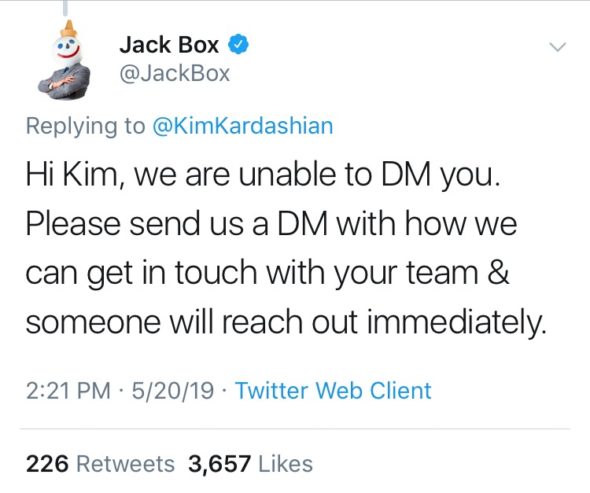The height and width of the screenshot is (493, 590).
Task: Open the Jack Box display name
Action: pos(169,45)
